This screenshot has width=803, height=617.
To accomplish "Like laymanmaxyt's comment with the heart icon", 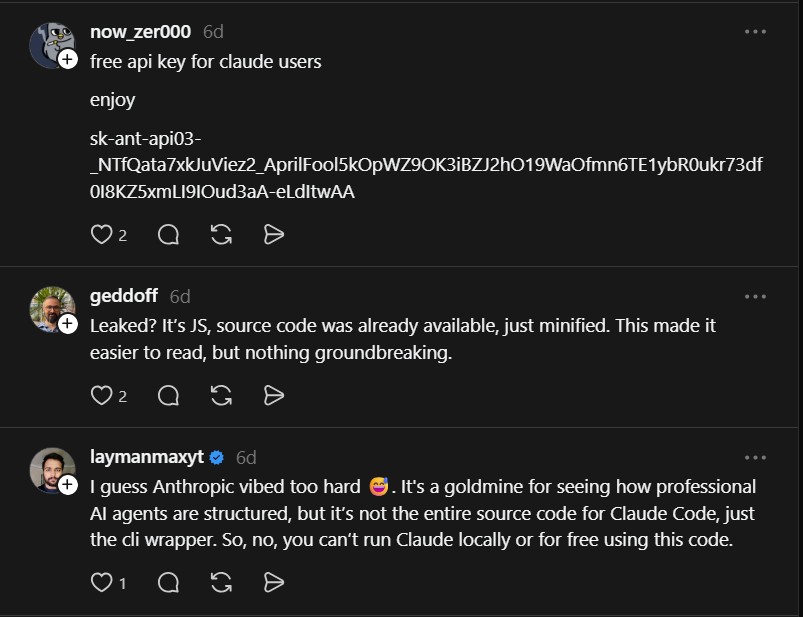I will click(101, 582).
